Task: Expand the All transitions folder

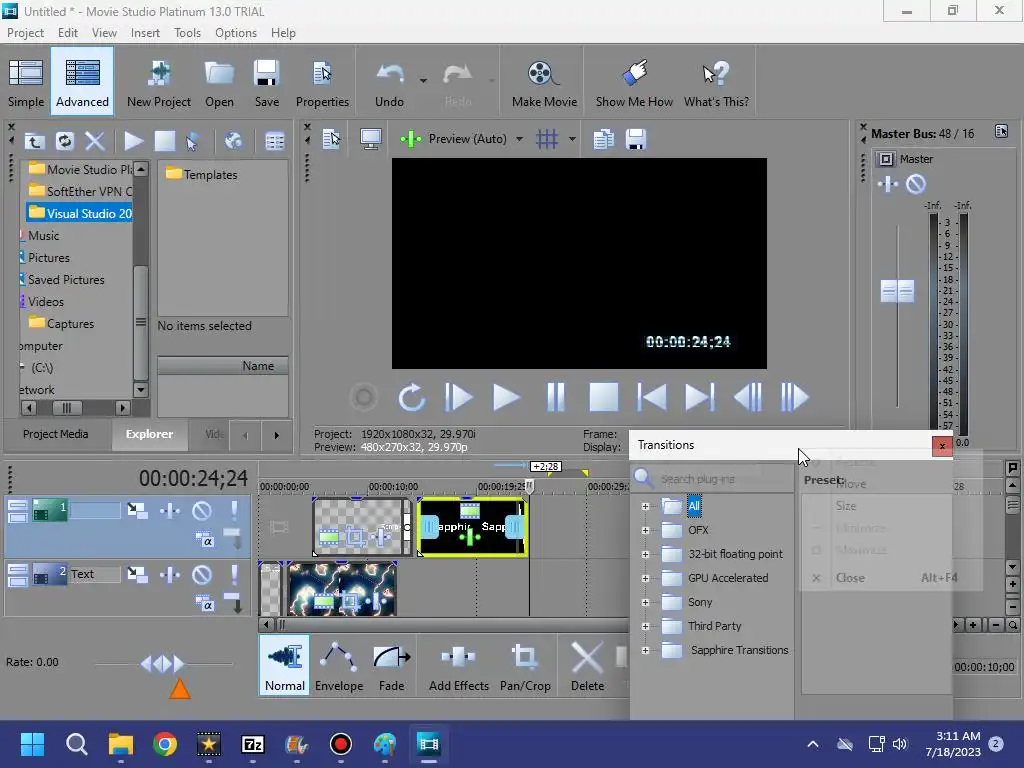Action: (x=645, y=506)
